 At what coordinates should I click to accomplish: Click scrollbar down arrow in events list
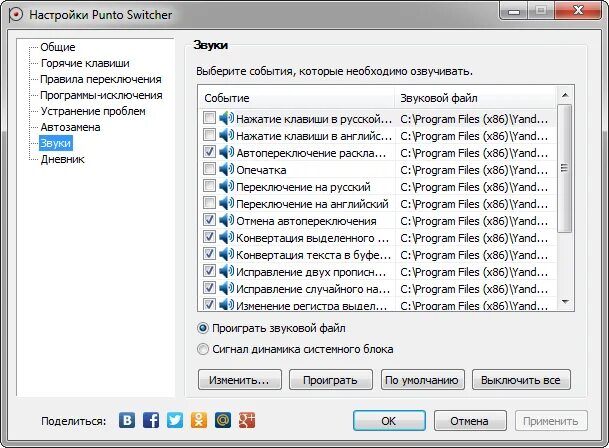565,302
